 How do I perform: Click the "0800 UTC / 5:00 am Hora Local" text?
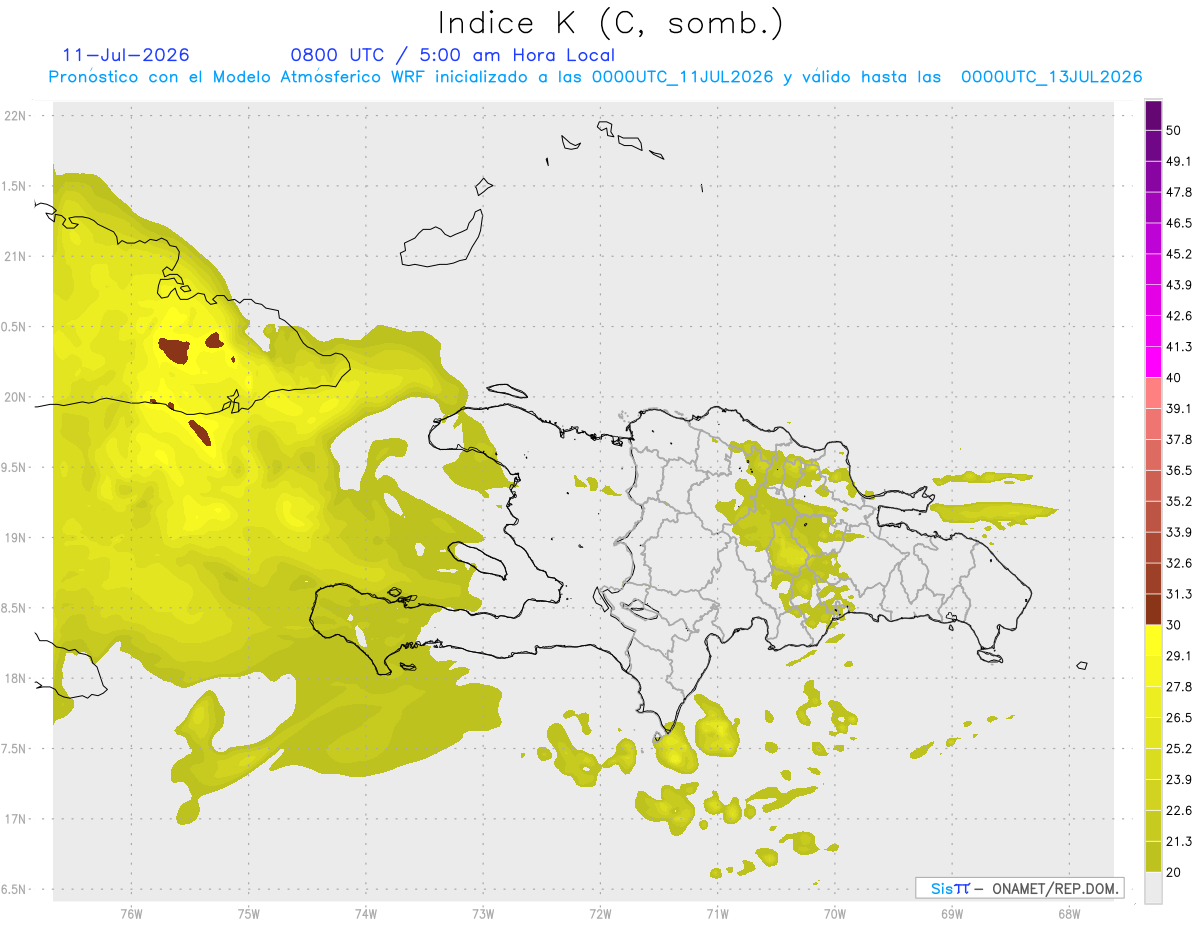(x=452, y=55)
